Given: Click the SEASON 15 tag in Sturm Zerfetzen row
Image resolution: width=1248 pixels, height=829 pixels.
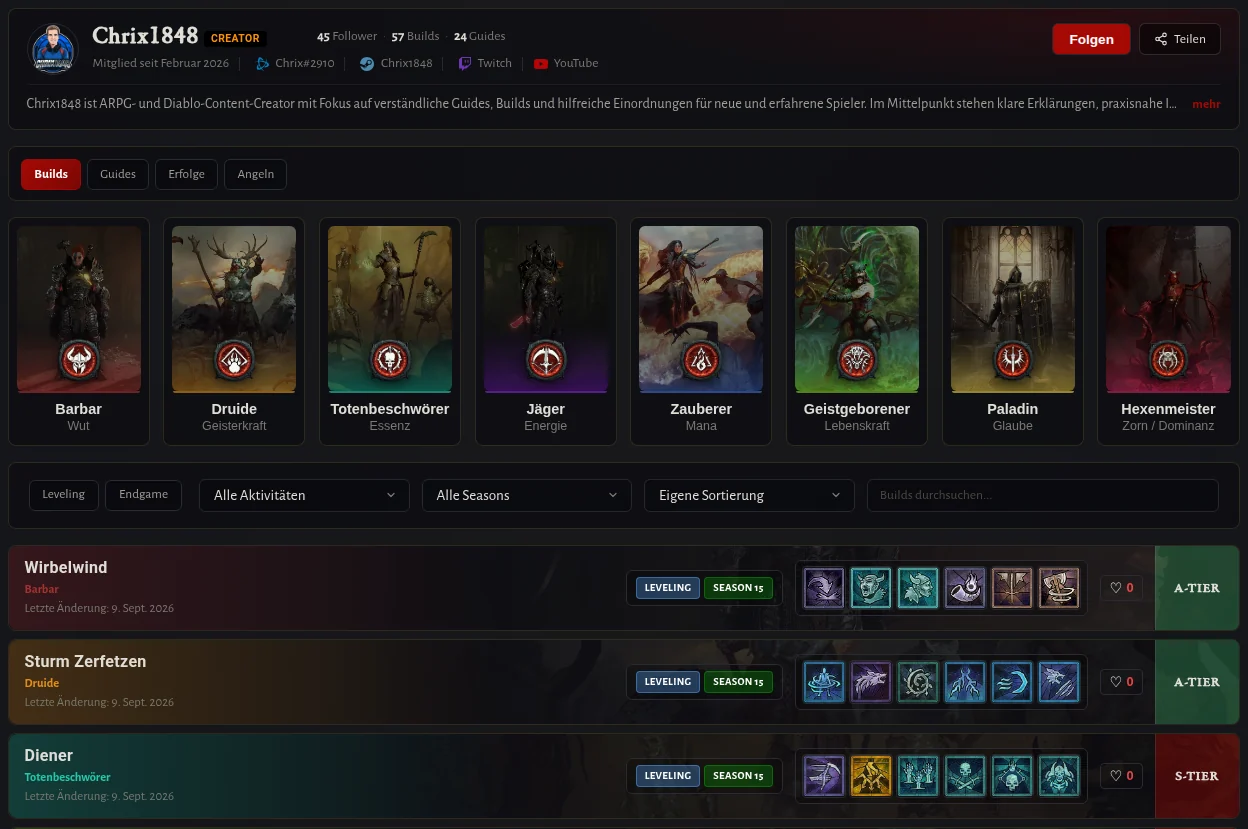Looking at the screenshot, I should click(738, 682).
